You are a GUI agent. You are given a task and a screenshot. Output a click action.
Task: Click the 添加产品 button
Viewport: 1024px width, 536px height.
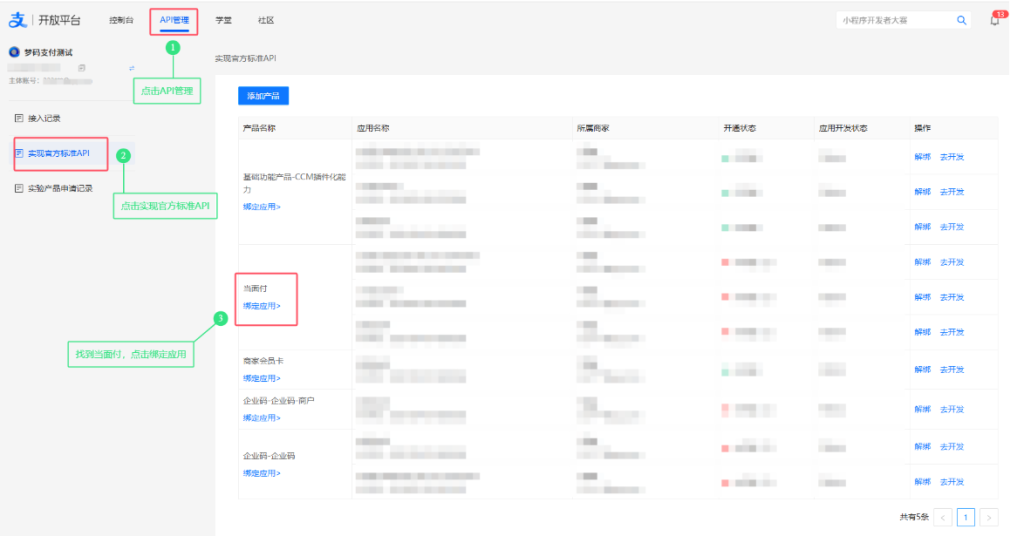(263, 95)
